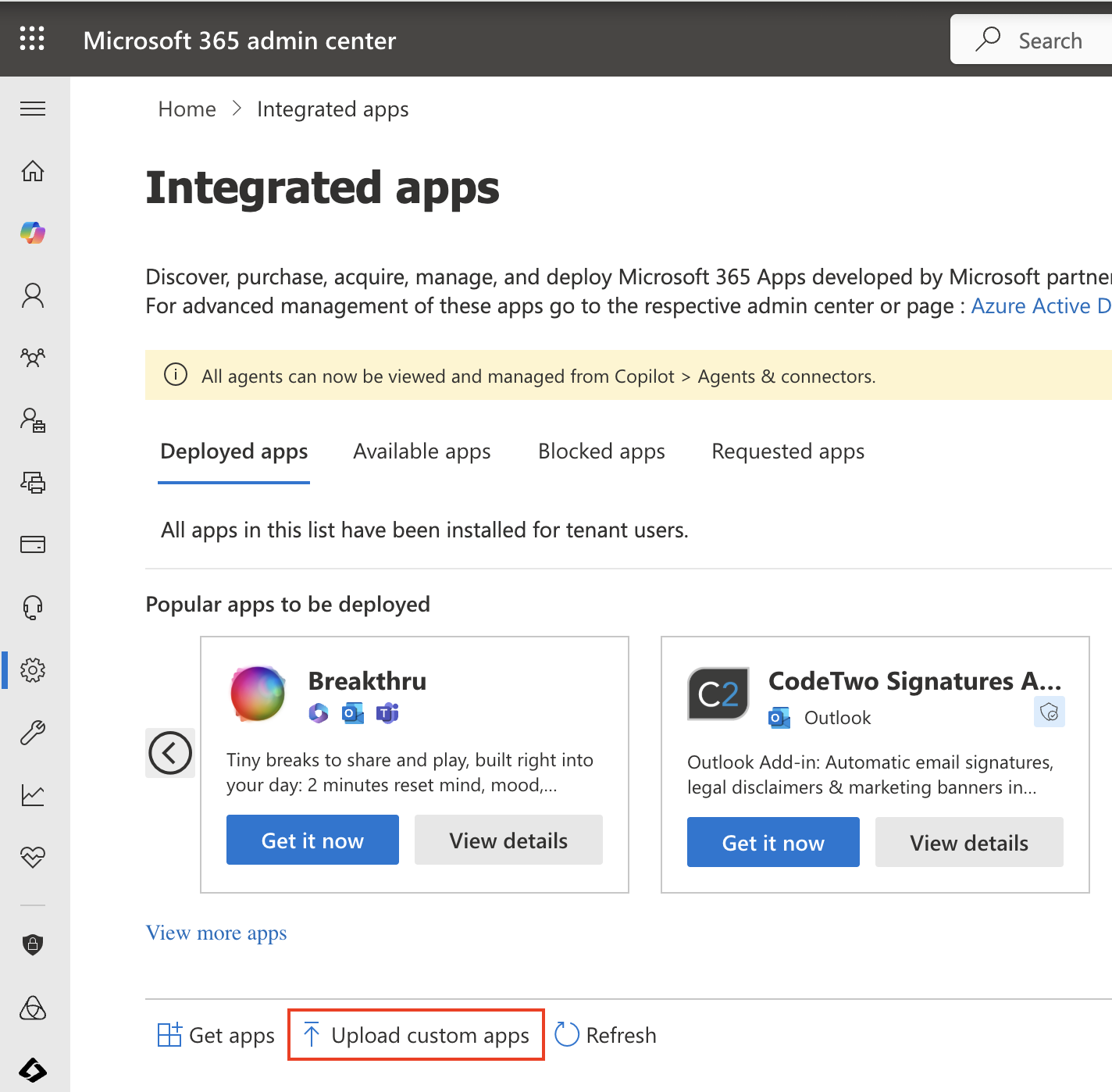Open the app launcher waffle icon
This screenshot has height=1092, width=1112.
point(32,38)
